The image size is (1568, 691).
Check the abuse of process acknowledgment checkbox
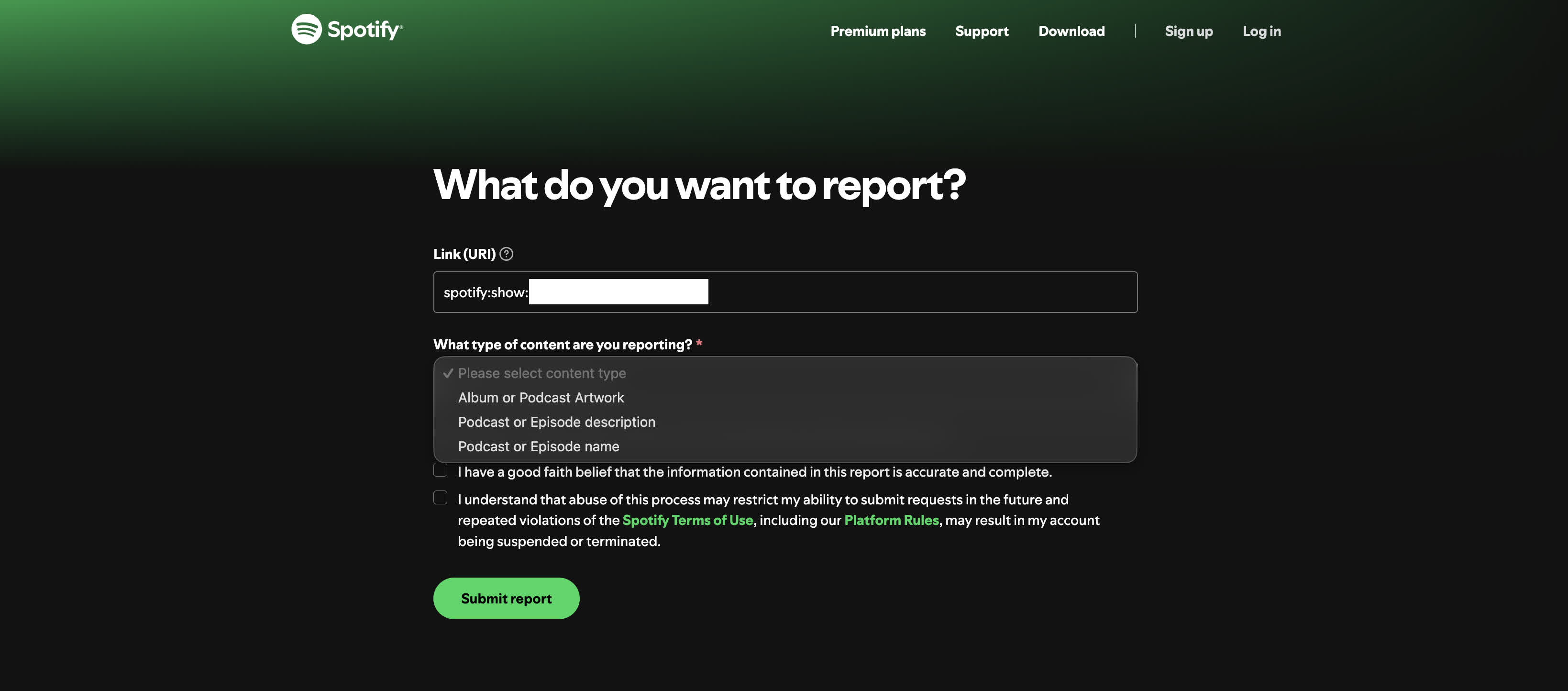(x=440, y=497)
